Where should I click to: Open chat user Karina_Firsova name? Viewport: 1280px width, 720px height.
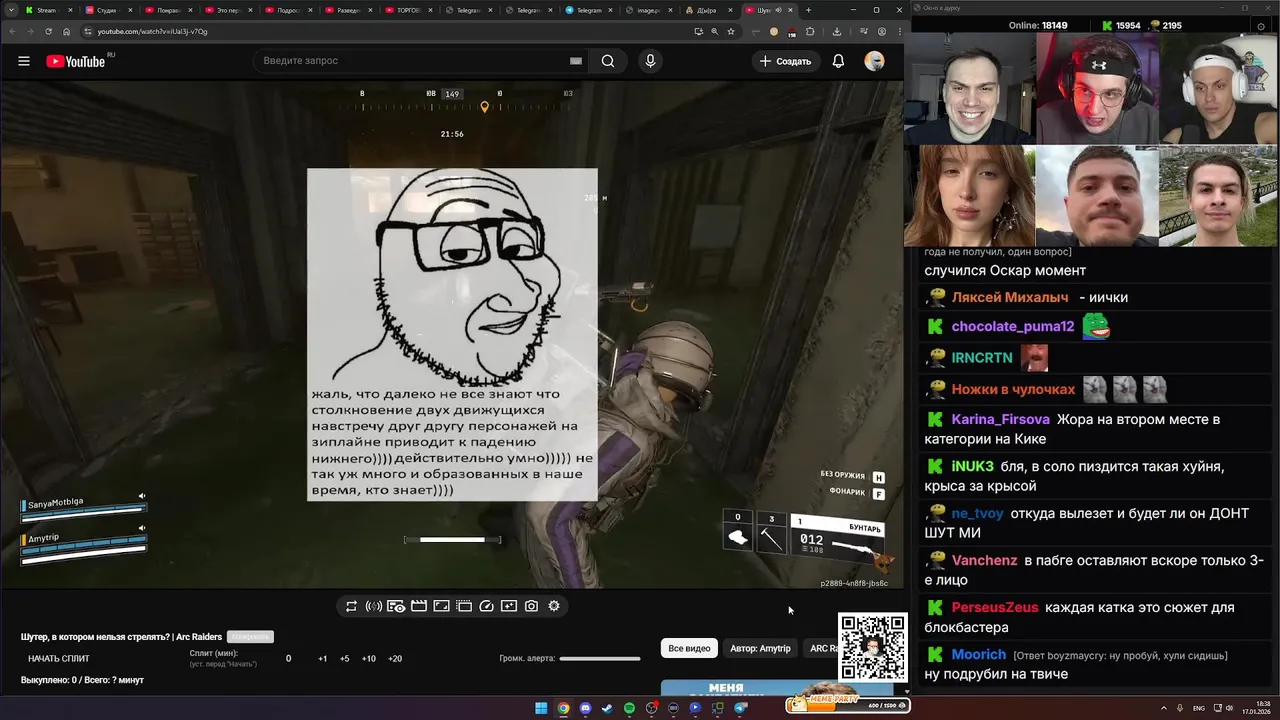tap(1000, 419)
